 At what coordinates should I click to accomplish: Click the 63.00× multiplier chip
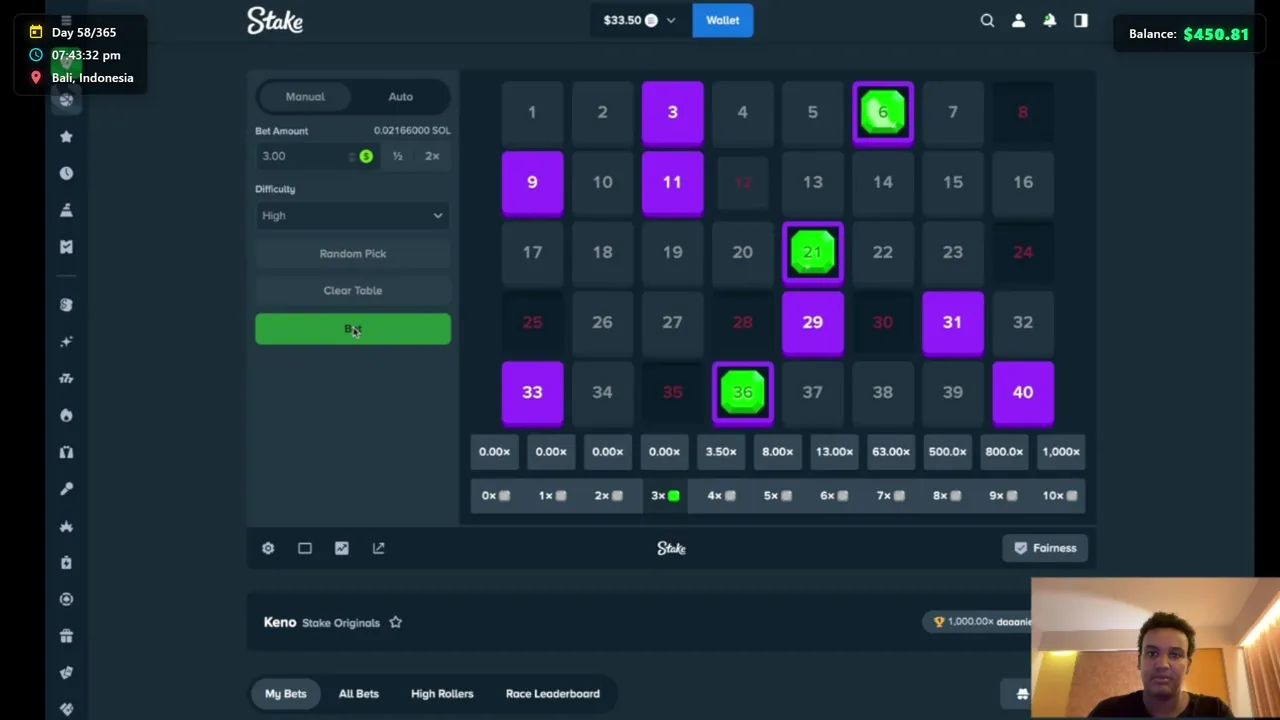pyautogui.click(x=891, y=452)
